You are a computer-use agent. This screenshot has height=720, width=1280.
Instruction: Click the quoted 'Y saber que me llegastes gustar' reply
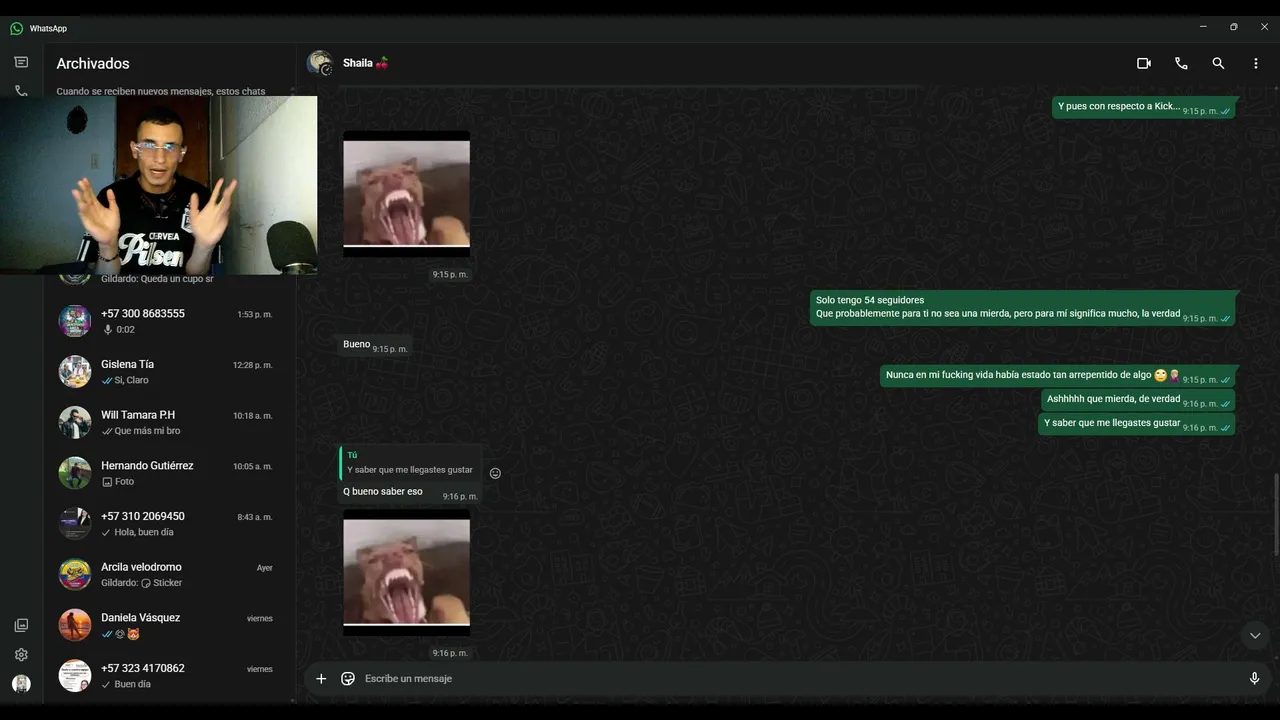410,464
